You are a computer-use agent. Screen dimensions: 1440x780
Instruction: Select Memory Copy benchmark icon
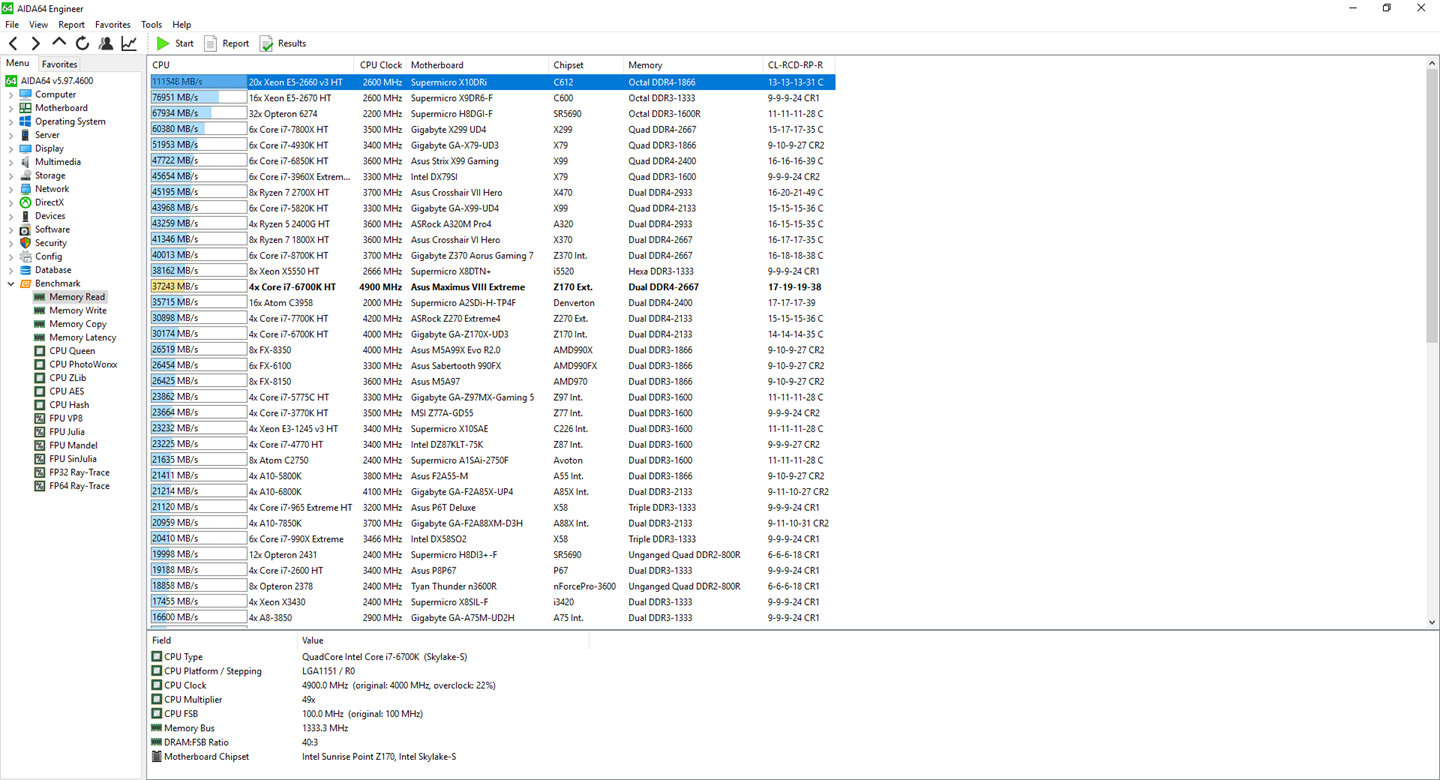tap(40, 324)
